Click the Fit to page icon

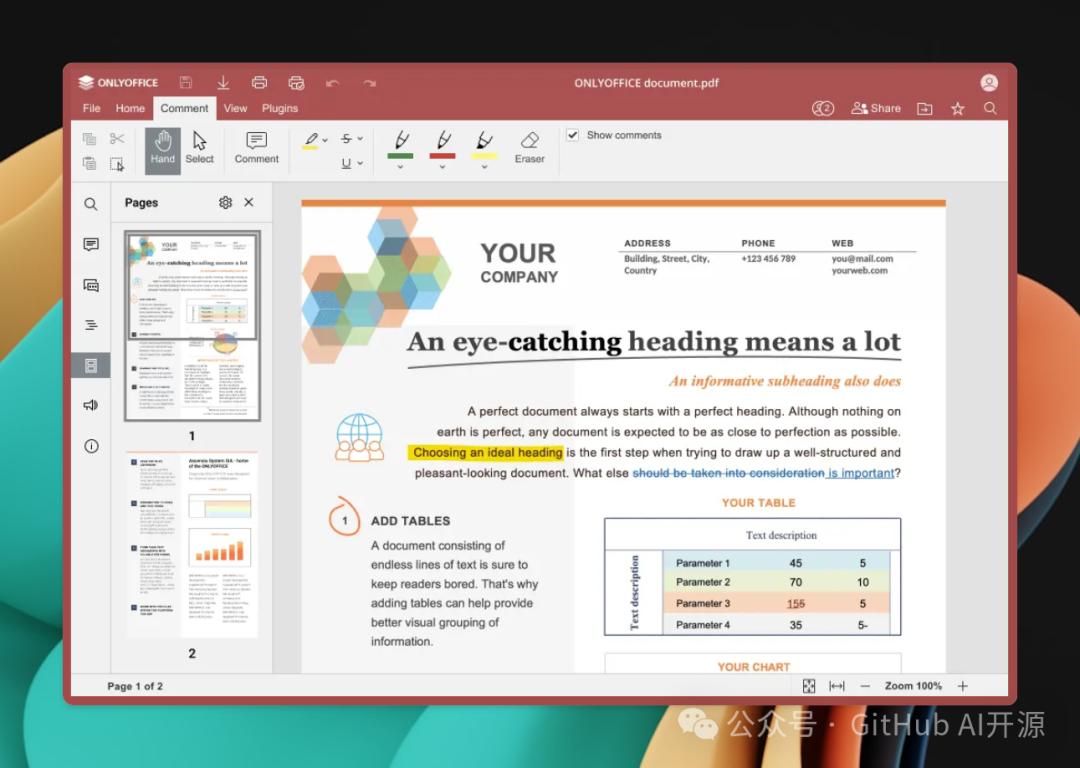click(x=809, y=686)
